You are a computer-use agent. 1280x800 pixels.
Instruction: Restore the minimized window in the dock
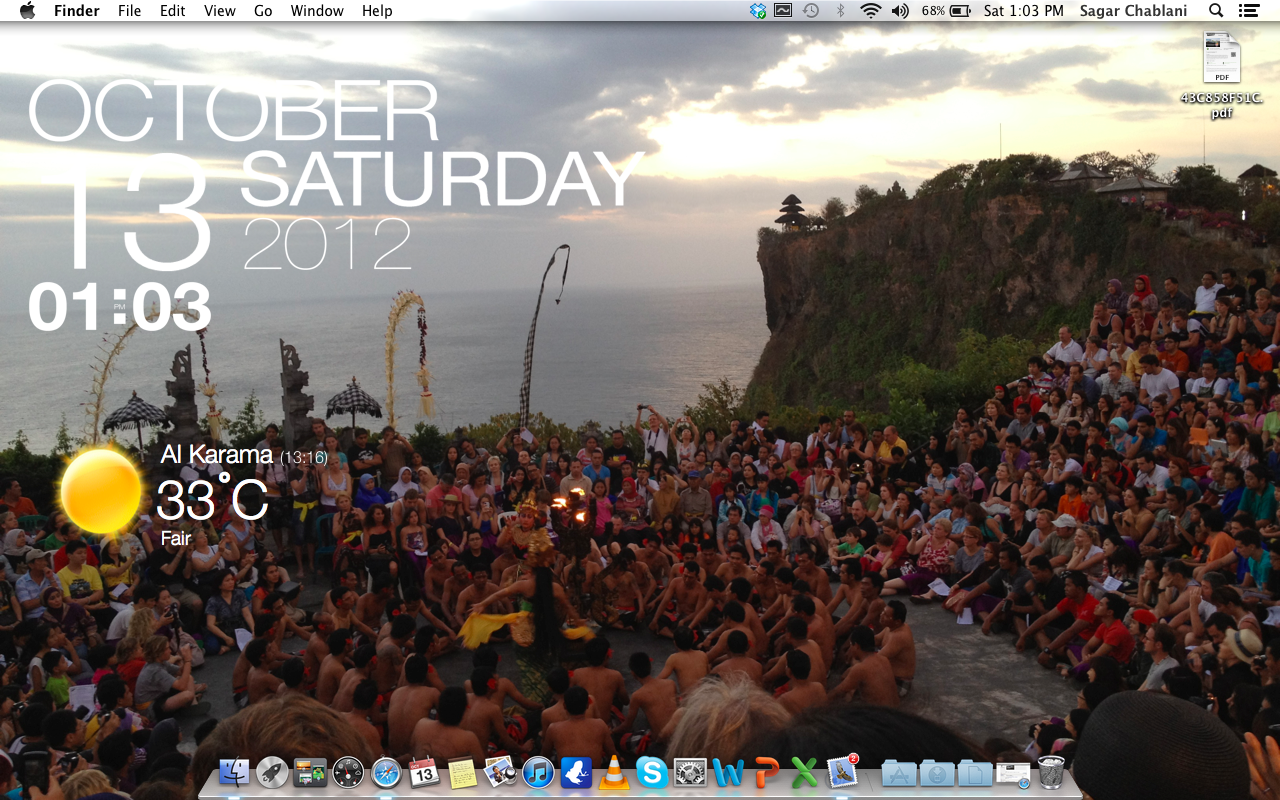[1013, 773]
